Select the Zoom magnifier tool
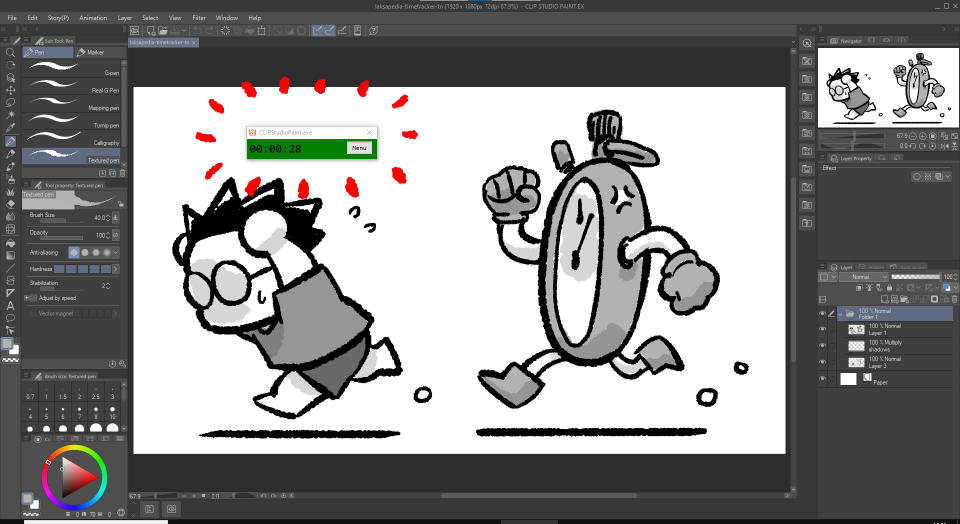 click(x=10, y=52)
